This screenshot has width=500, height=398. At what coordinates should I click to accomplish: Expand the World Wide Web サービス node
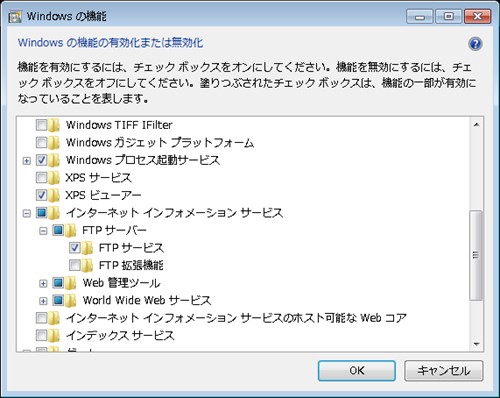coord(43,301)
